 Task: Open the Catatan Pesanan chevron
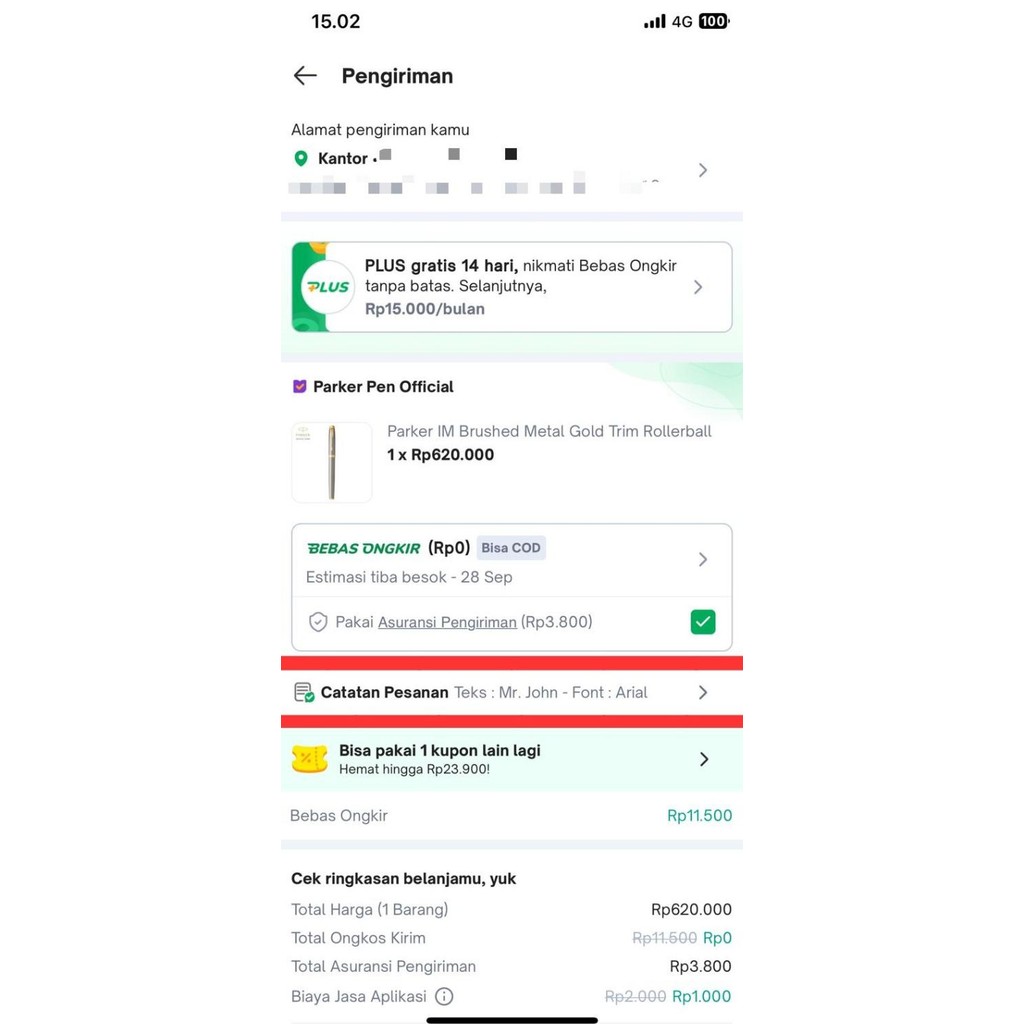click(x=703, y=692)
